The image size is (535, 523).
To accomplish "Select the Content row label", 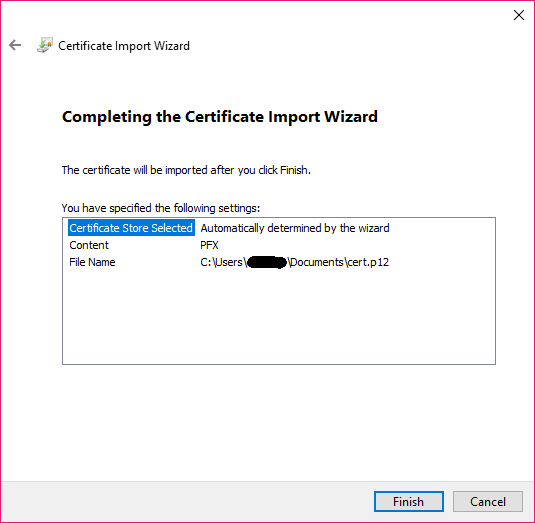I will tap(89, 245).
